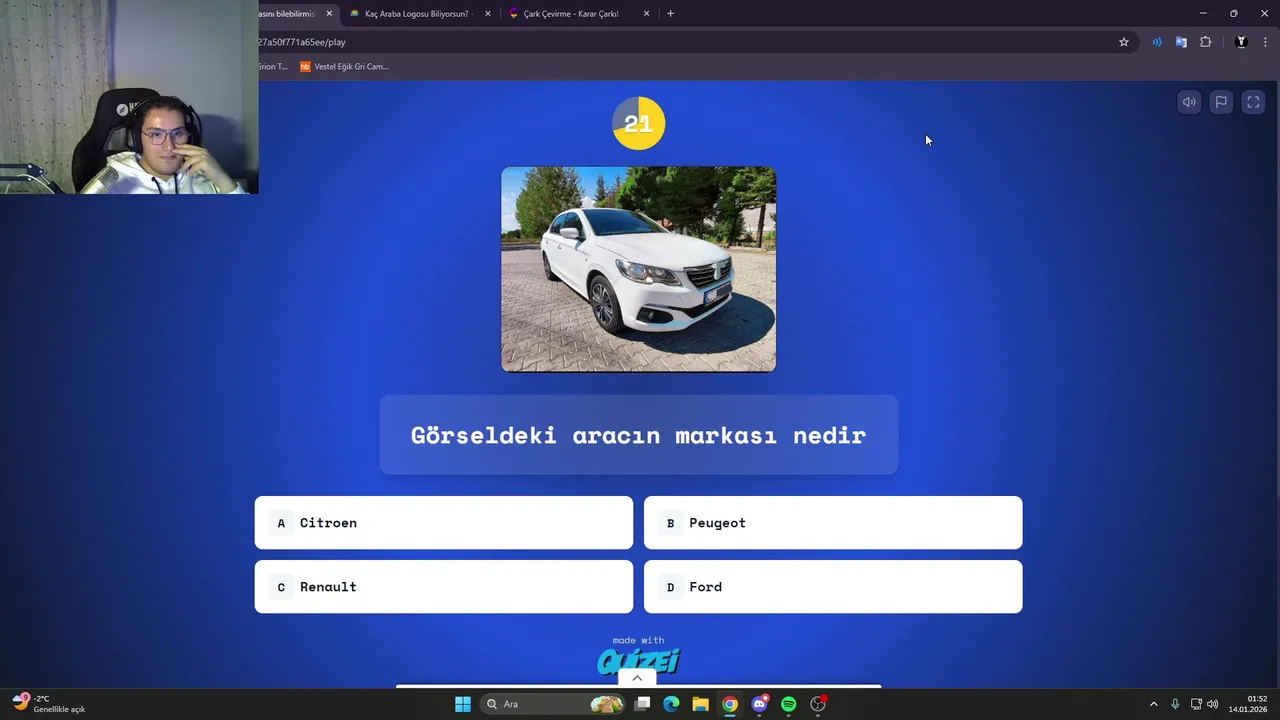1280x720 pixels.
Task: Open the clock showing 01:52
Action: (x=1249, y=704)
